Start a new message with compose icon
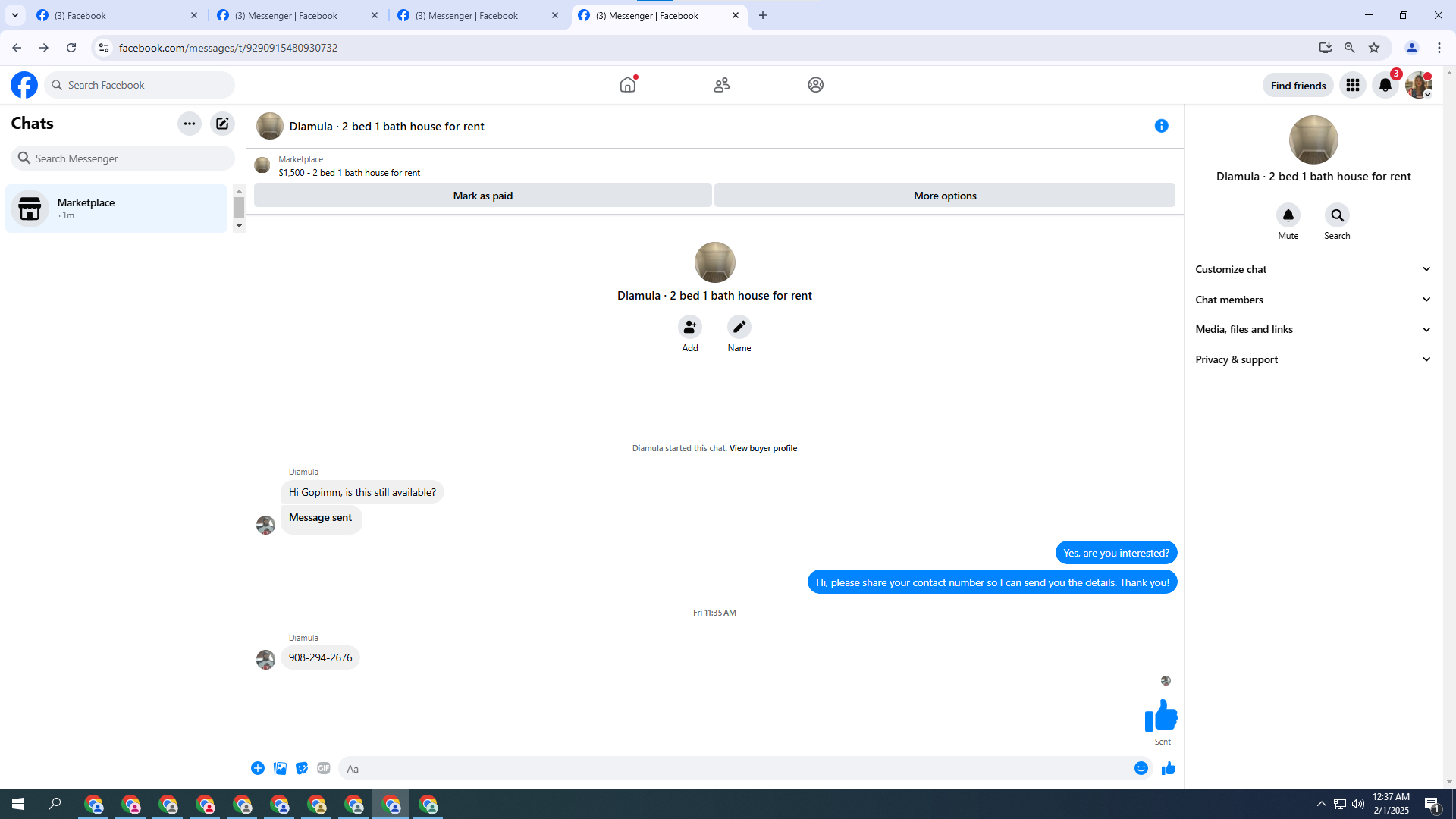Screen dimensions: 1456x819 point(222,124)
